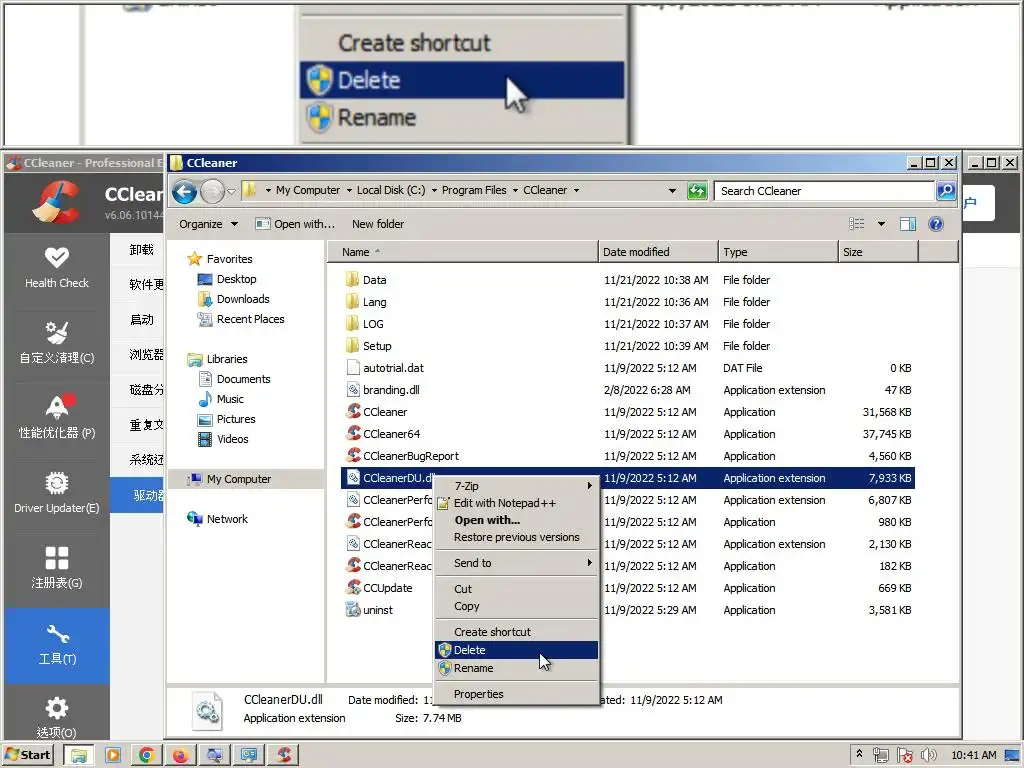
Task: Open Driver Updater(E) in CCleaner sidebar
Action: point(57,493)
